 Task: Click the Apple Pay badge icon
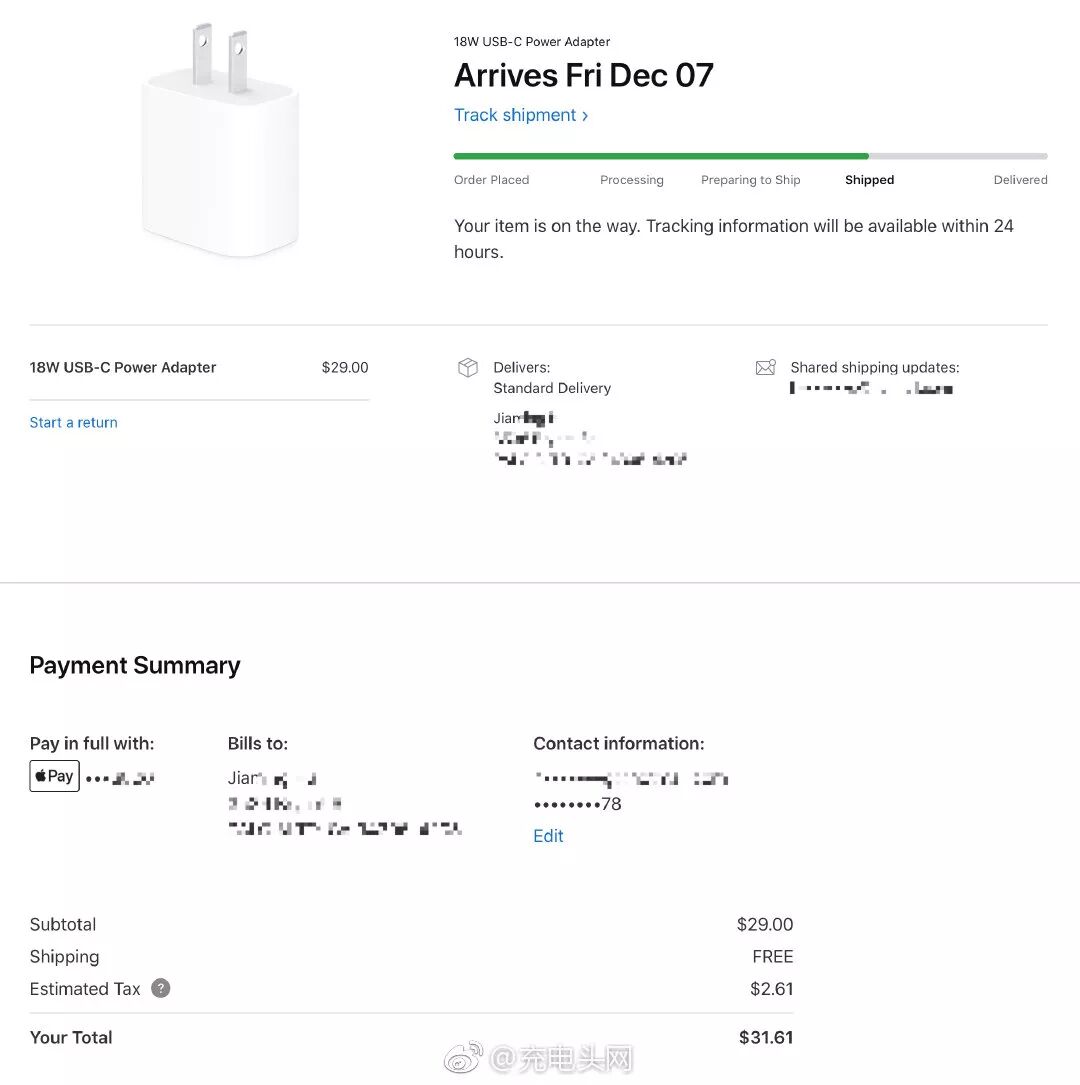tap(54, 776)
